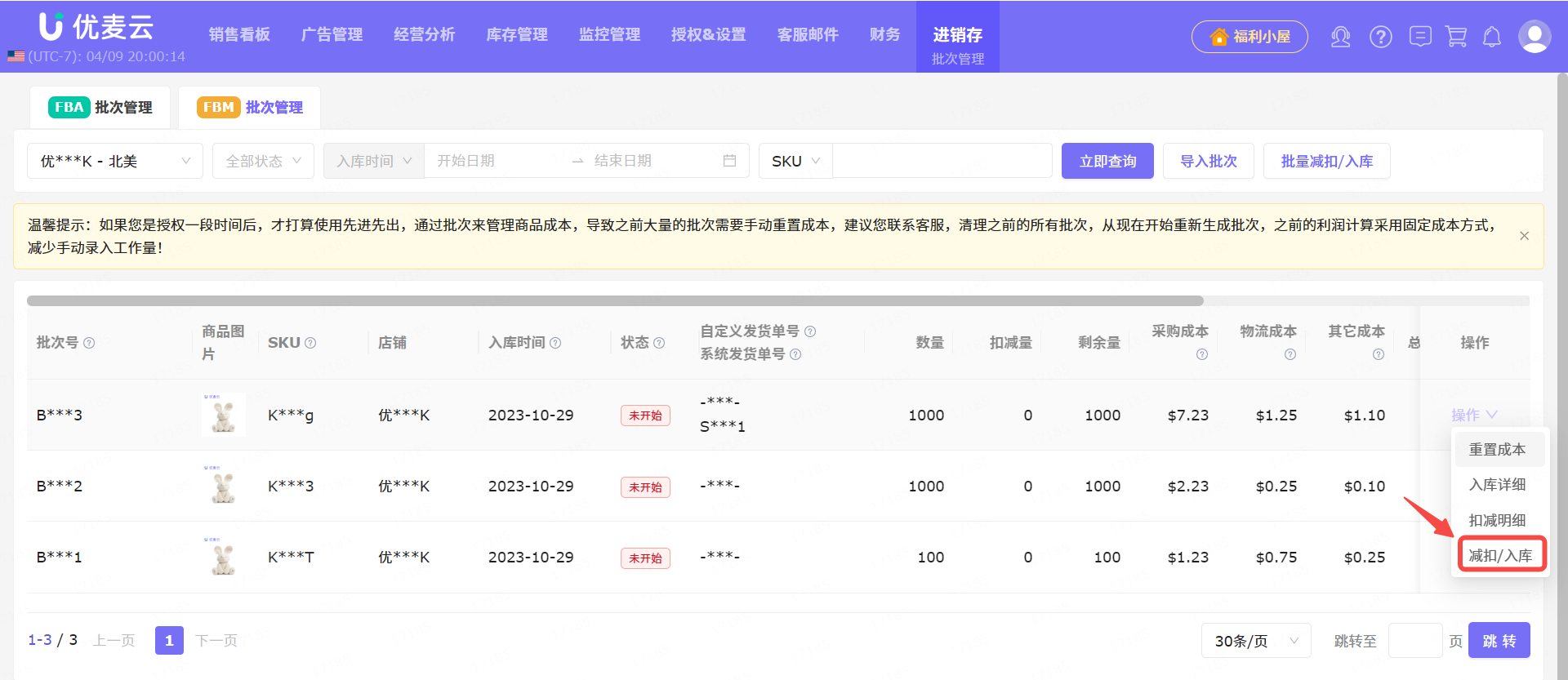Open the 30条/页 page size dropdown
1568x680 pixels.
pyautogui.click(x=1255, y=641)
